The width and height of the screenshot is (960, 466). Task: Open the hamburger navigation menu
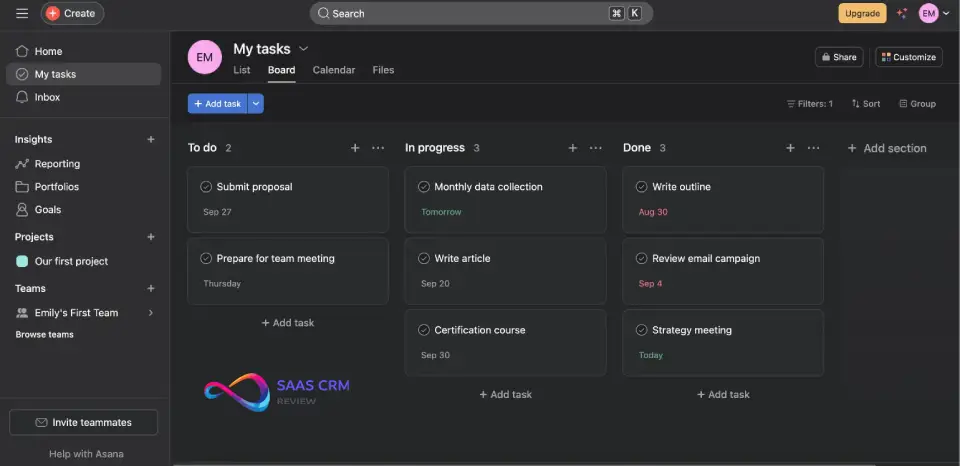point(22,13)
